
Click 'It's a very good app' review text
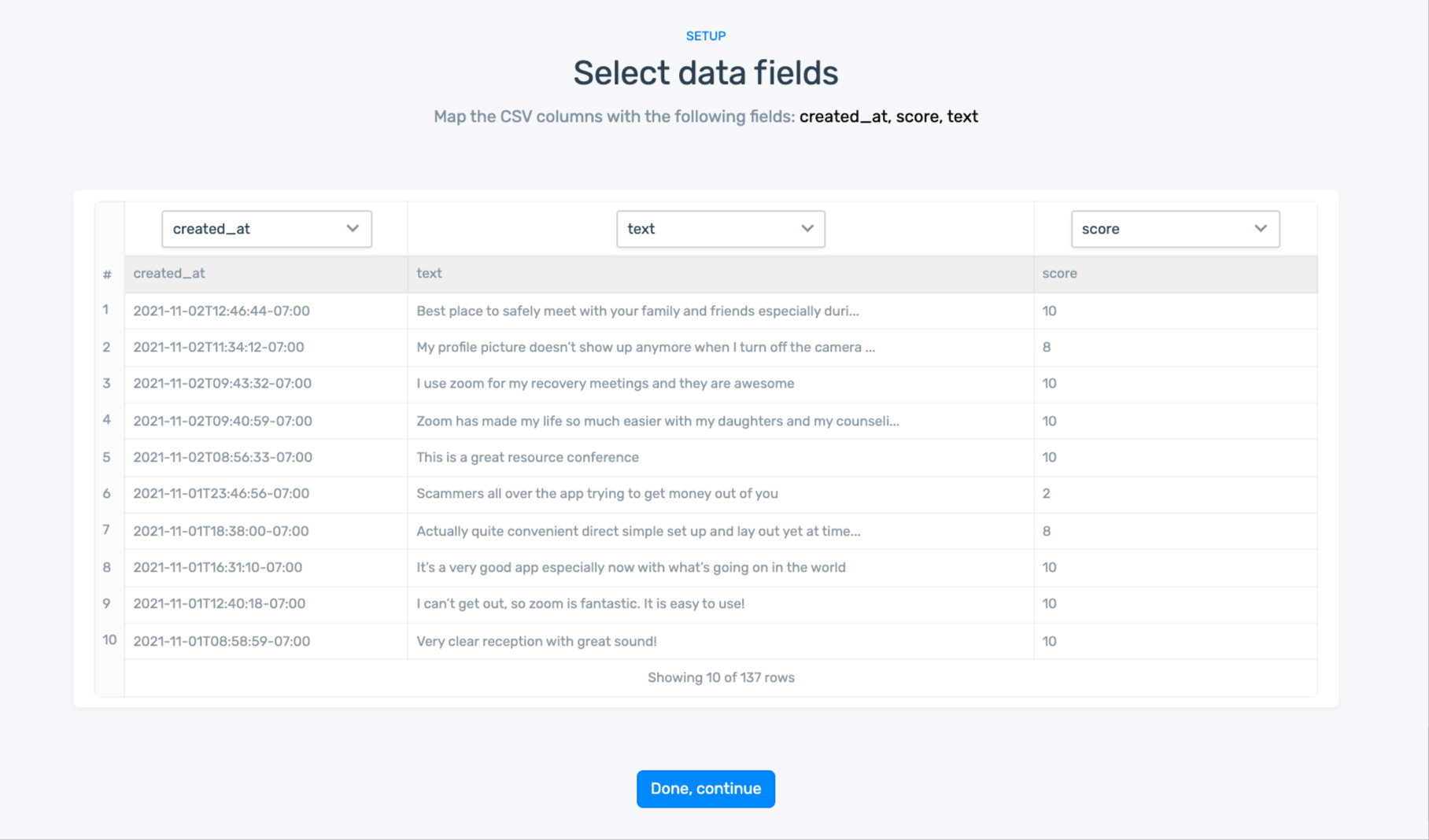click(631, 567)
